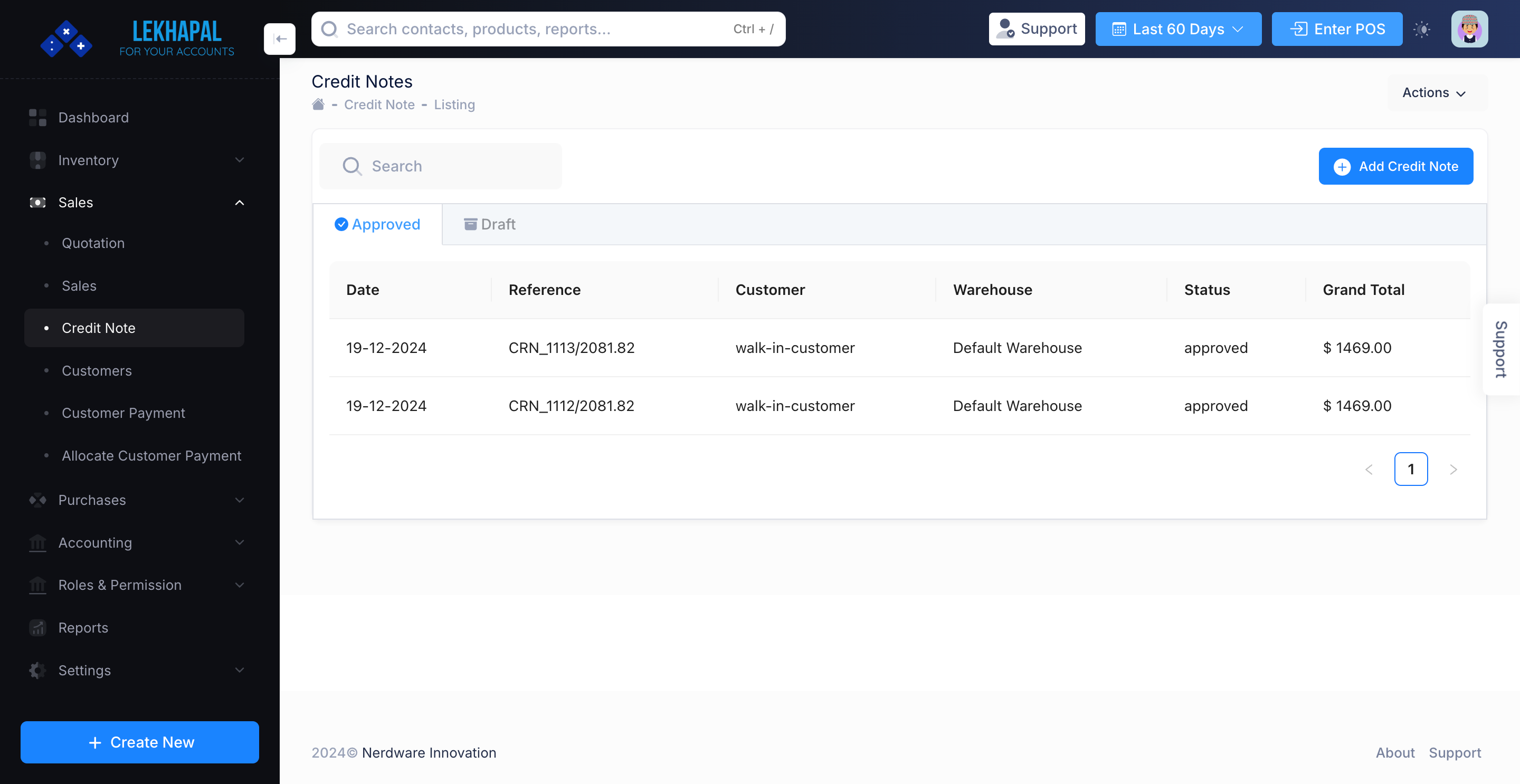Click the Sales sidebar icon
The height and width of the screenshot is (784, 1520).
[37, 203]
